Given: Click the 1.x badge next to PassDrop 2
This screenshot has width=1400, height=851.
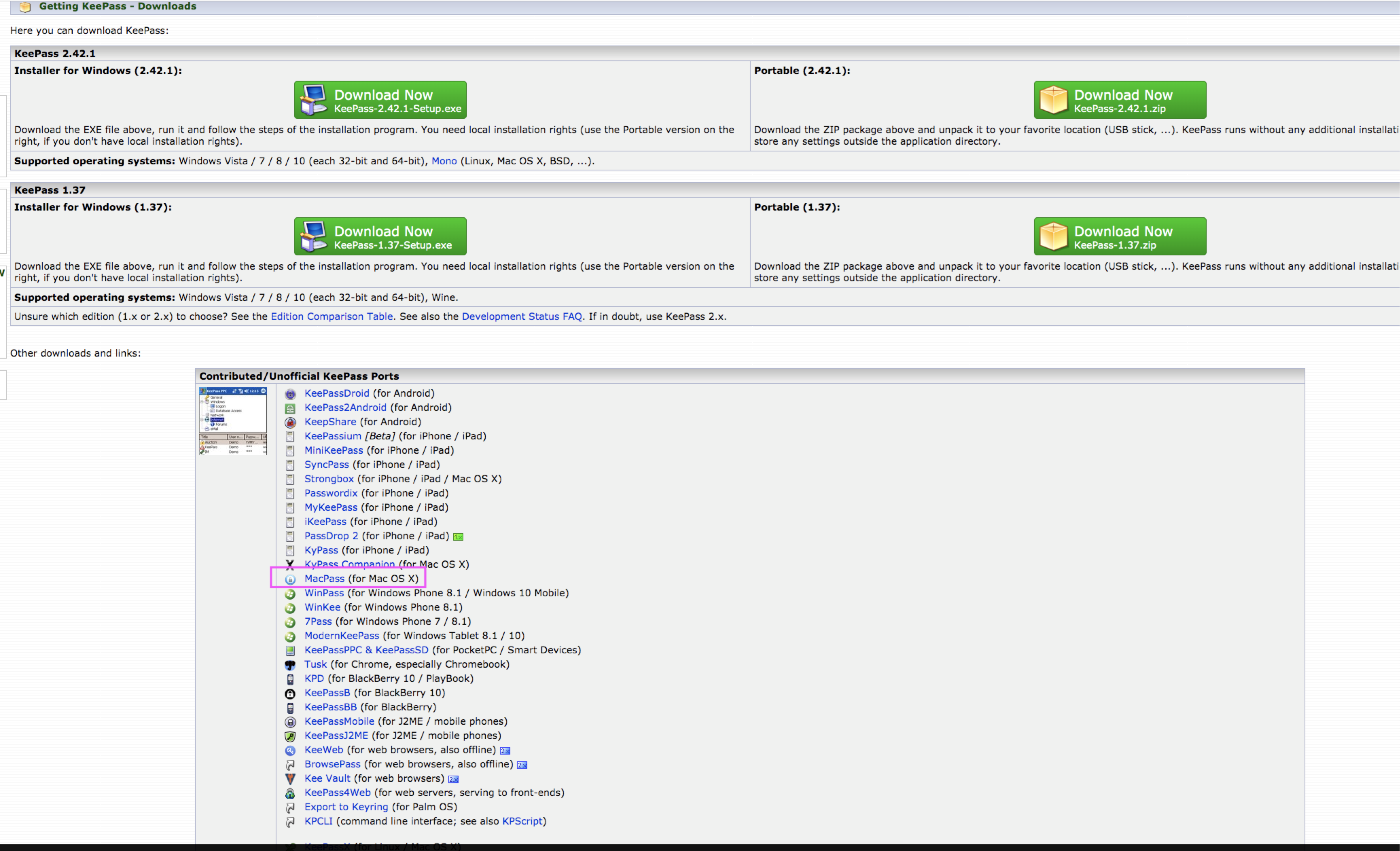Looking at the screenshot, I should coord(458,536).
